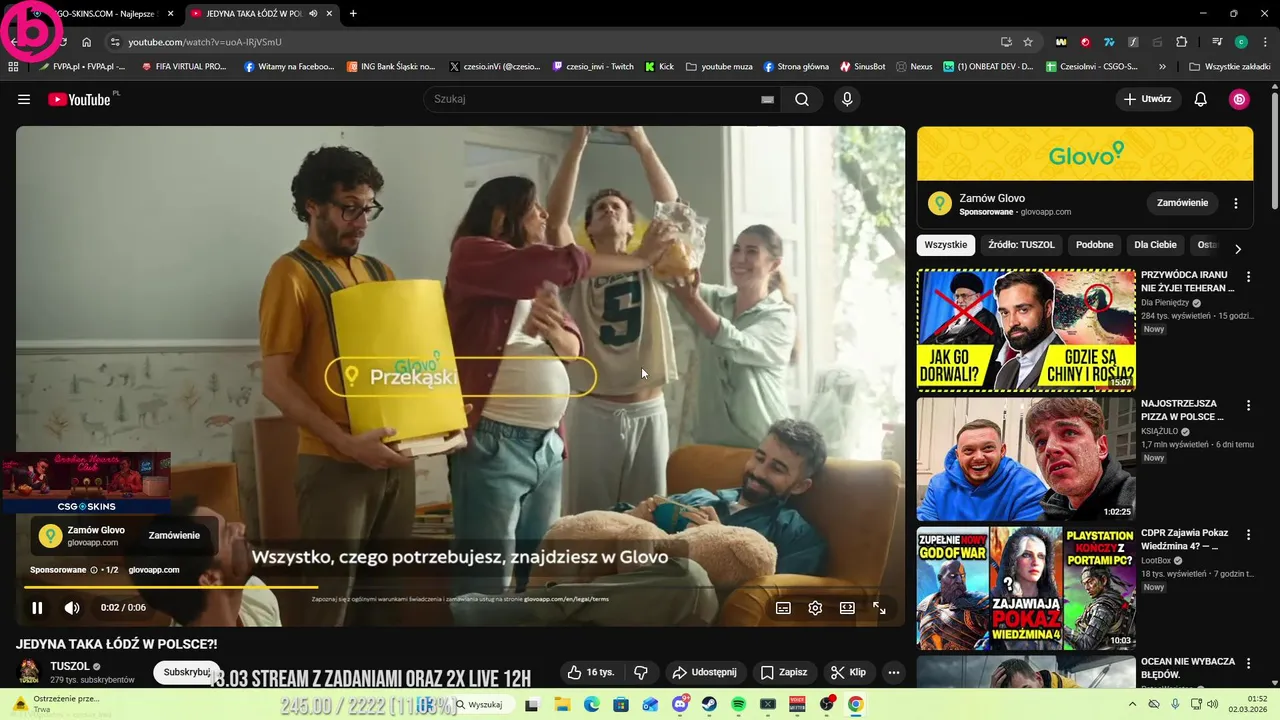This screenshot has height=720, width=1280.
Task: Open Microsoft Edge from the taskbar
Action: click(x=591, y=704)
